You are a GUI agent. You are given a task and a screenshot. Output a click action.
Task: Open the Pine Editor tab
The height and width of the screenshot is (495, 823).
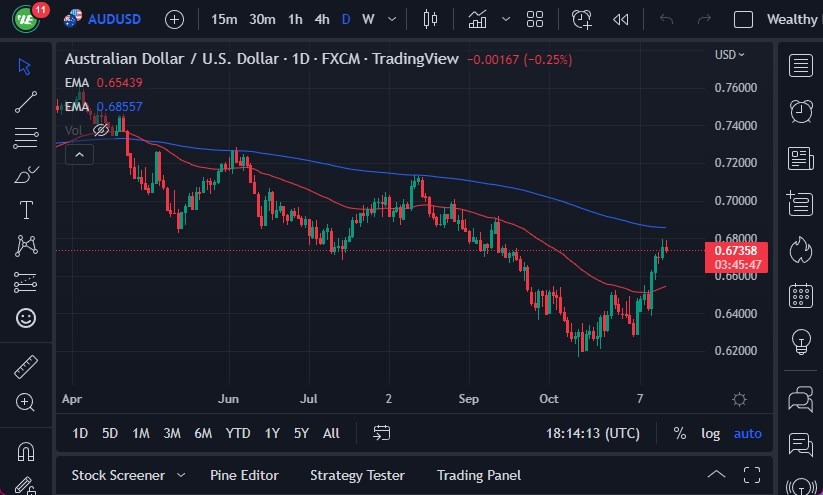tap(244, 475)
